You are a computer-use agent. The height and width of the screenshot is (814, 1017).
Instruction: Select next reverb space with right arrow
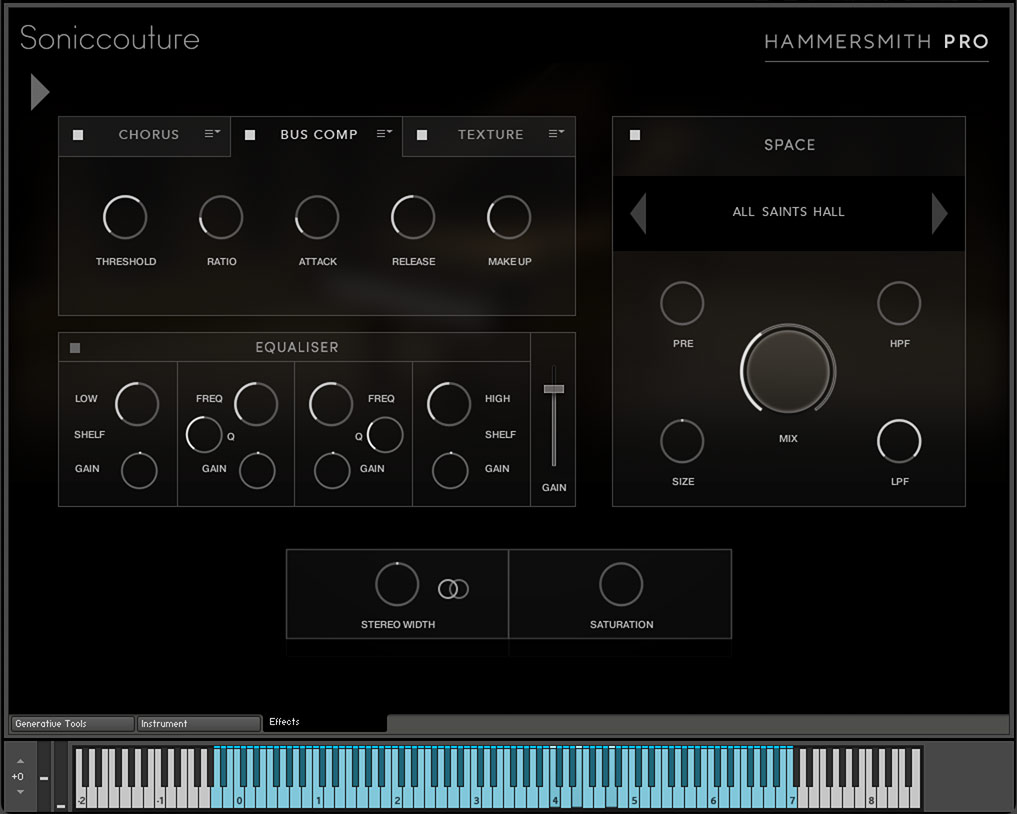(x=939, y=213)
